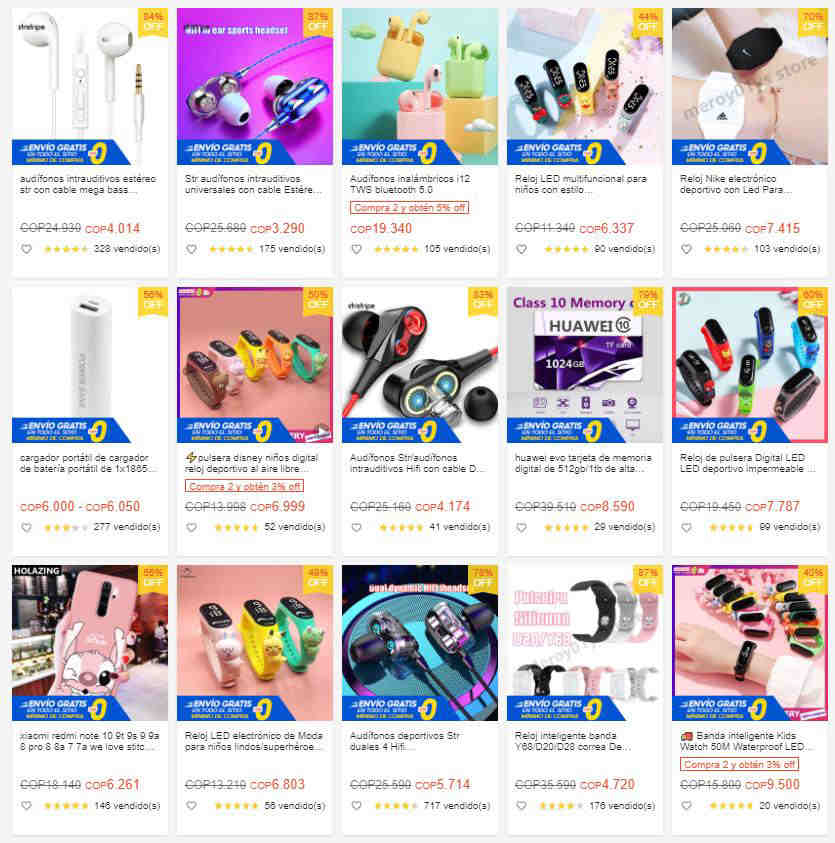The height and width of the screenshot is (843, 835).
Task: Open the Huawei 1024GB memory card image
Action: coord(584,365)
